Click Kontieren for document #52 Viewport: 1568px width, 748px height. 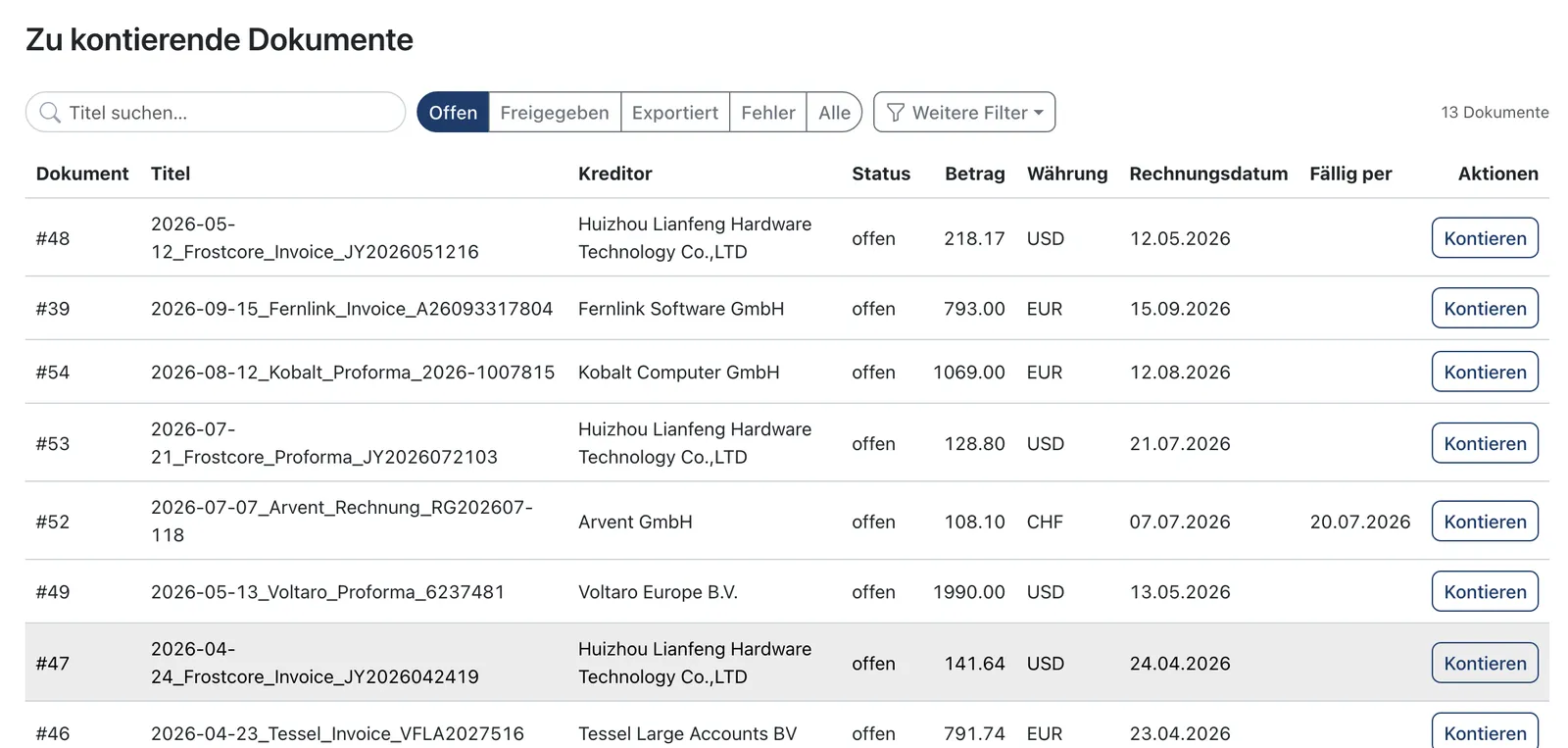tap(1485, 522)
